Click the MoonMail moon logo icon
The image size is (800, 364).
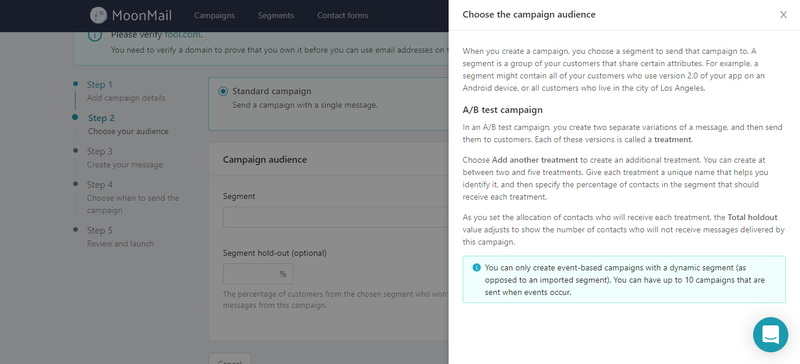click(98, 15)
